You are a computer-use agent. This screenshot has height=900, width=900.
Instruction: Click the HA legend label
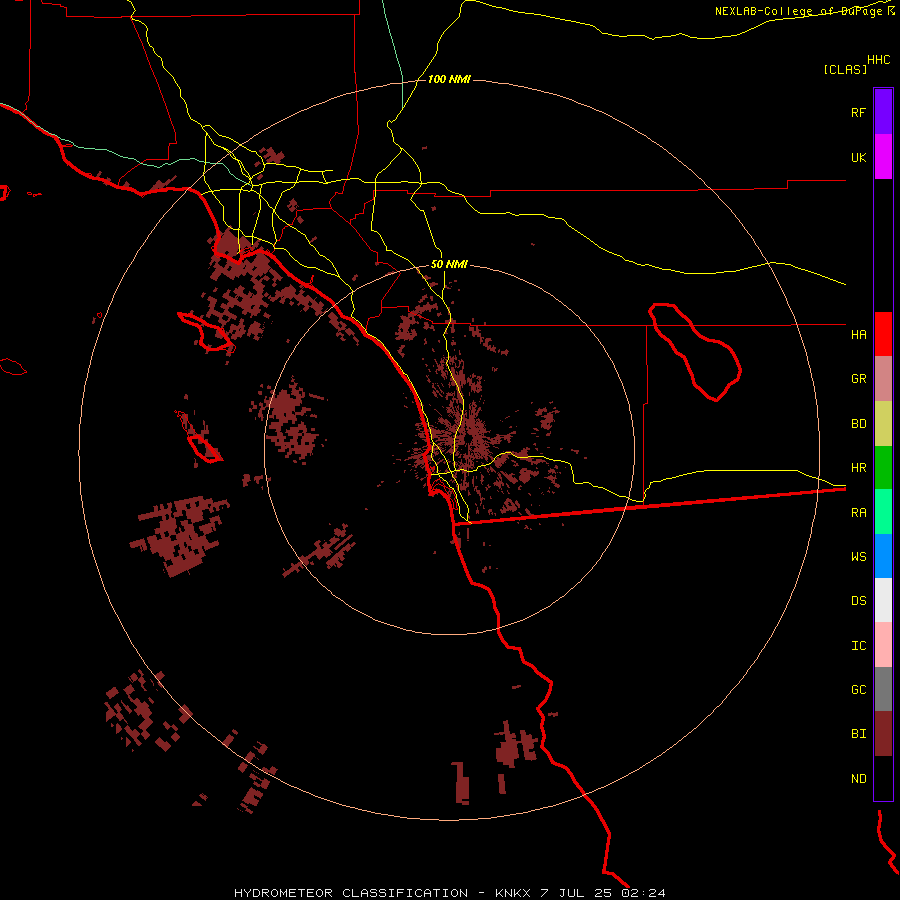click(x=858, y=334)
